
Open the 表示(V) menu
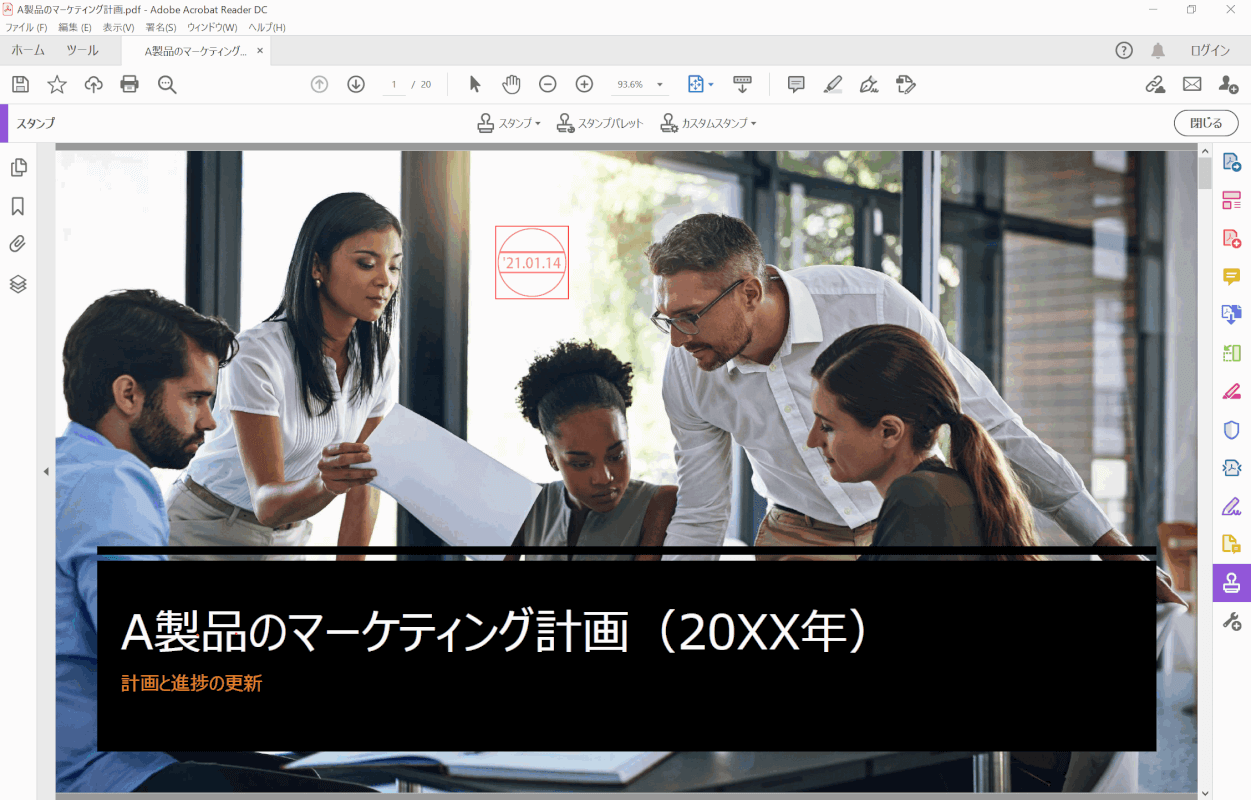pyautogui.click(x=118, y=27)
